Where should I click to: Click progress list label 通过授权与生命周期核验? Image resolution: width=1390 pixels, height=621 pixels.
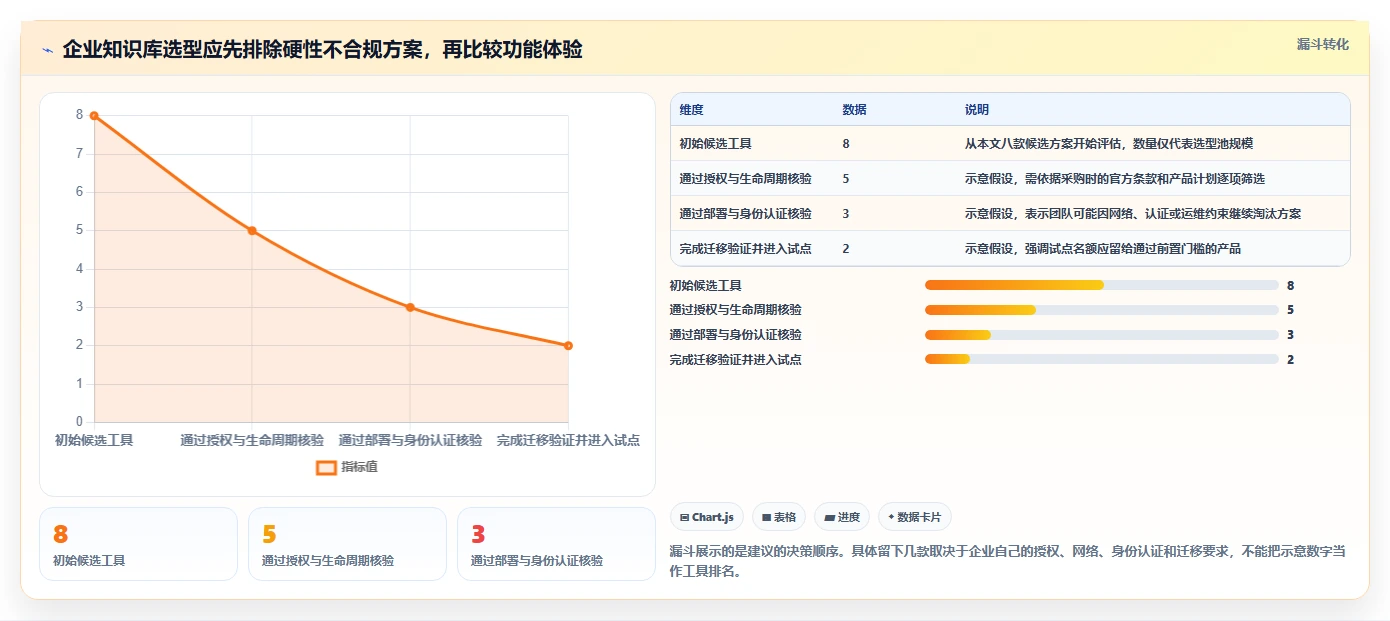(x=736, y=310)
